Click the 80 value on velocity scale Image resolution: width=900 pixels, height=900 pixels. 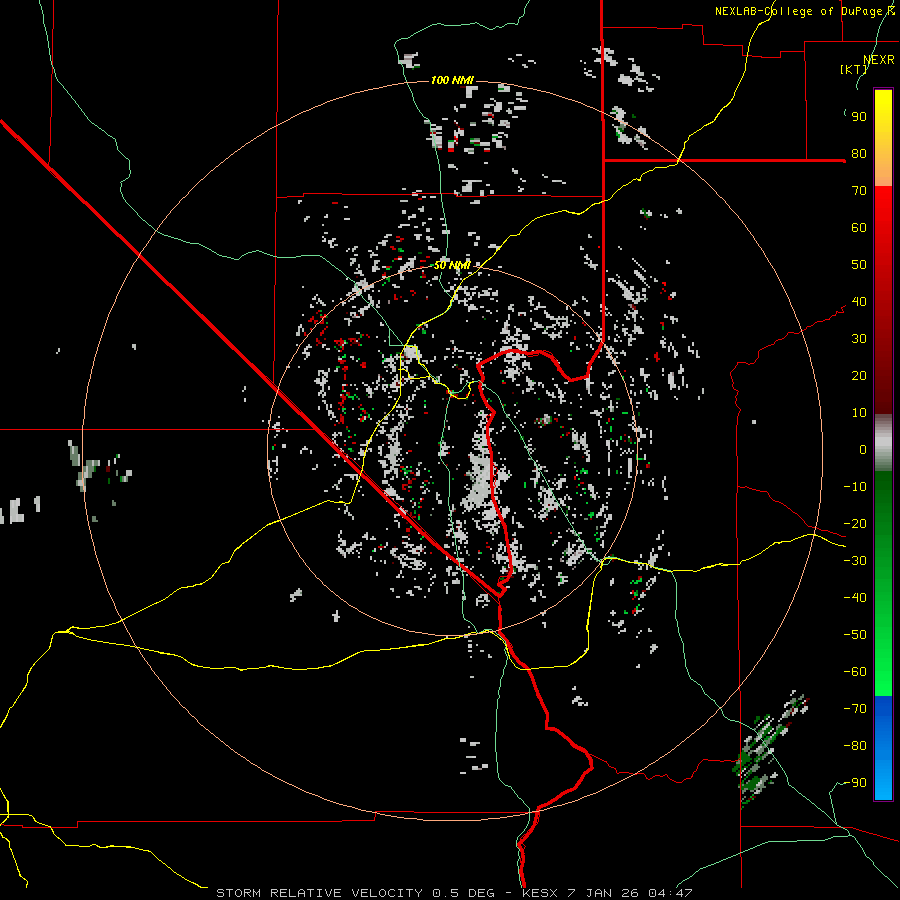click(x=859, y=154)
